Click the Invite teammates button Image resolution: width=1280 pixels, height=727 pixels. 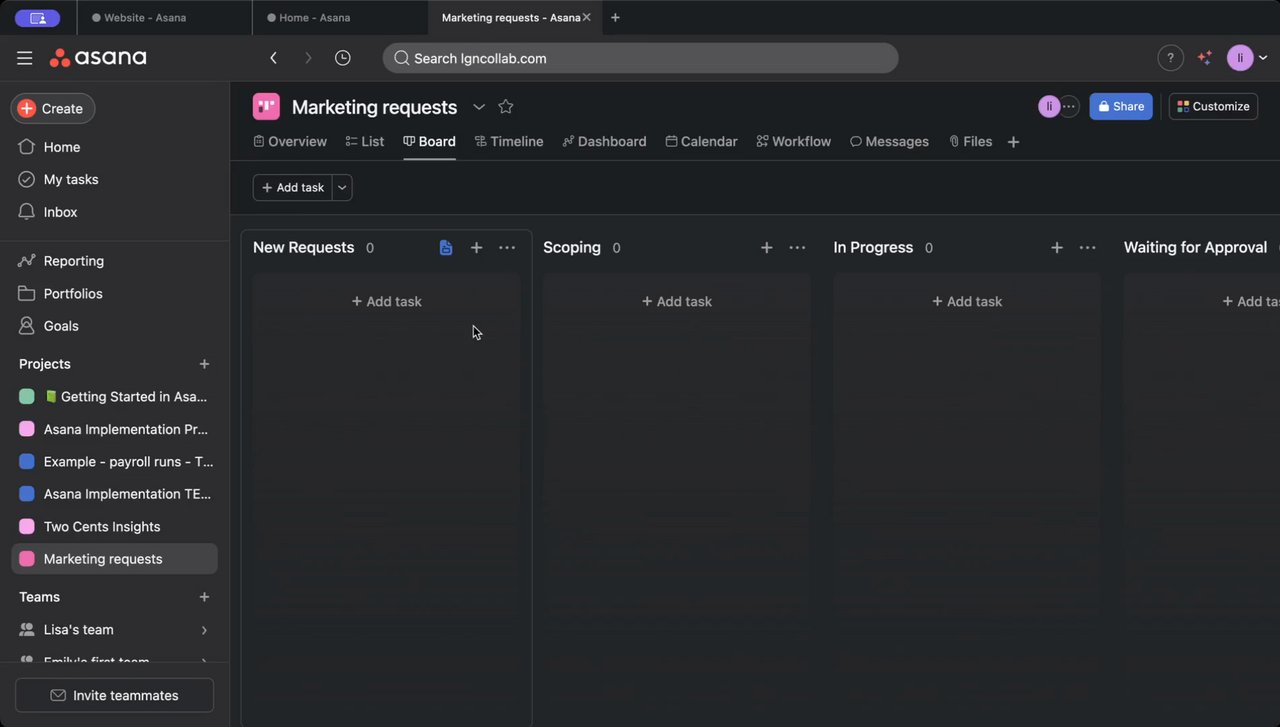[114, 695]
